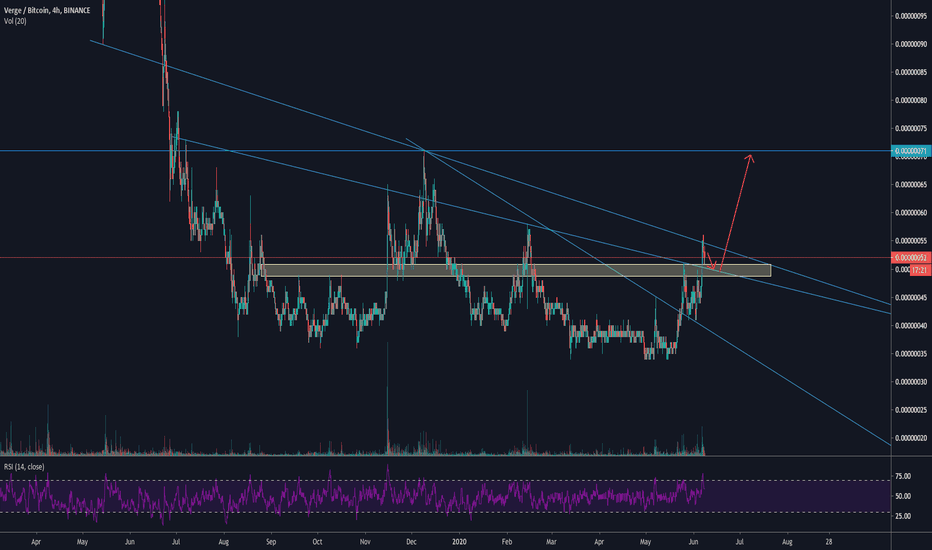This screenshot has width=932, height=550.
Task: Click the 0.00000040 price axis label
Action: (911, 326)
